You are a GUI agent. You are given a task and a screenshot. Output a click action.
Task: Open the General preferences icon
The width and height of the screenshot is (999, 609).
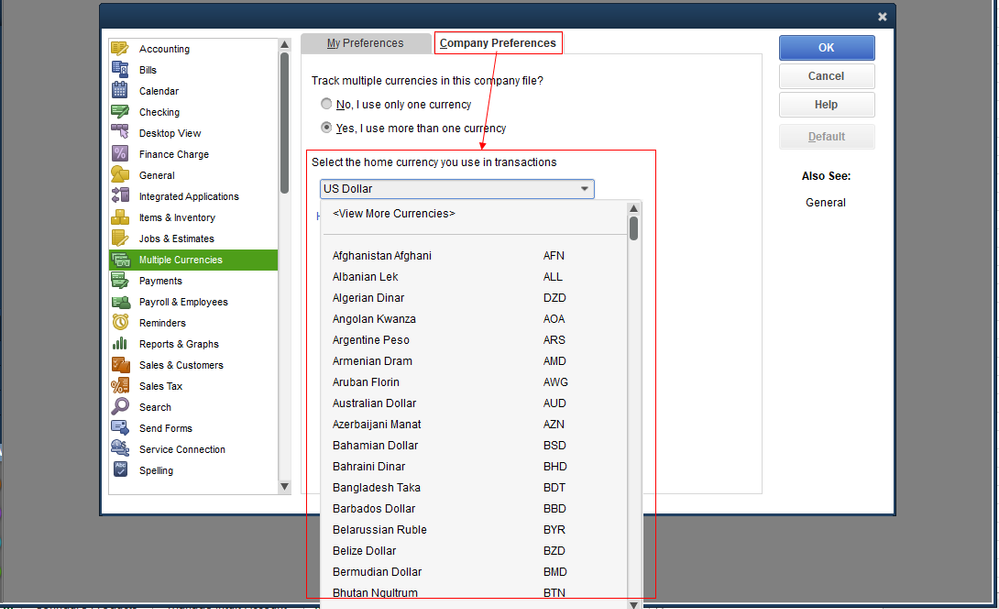click(x=120, y=175)
